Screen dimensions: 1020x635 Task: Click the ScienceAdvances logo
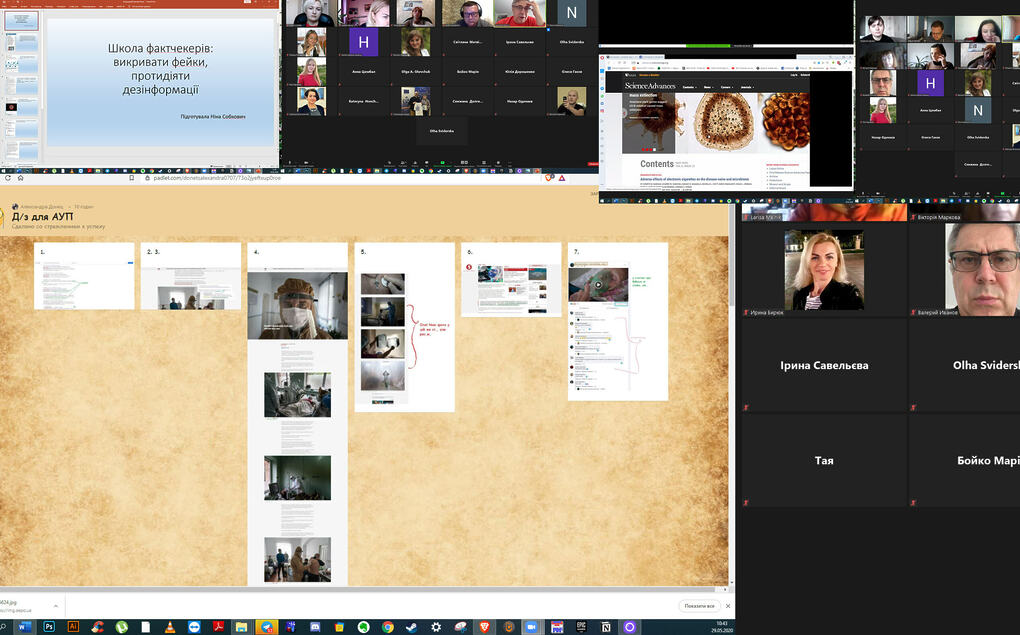(x=650, y=86)
